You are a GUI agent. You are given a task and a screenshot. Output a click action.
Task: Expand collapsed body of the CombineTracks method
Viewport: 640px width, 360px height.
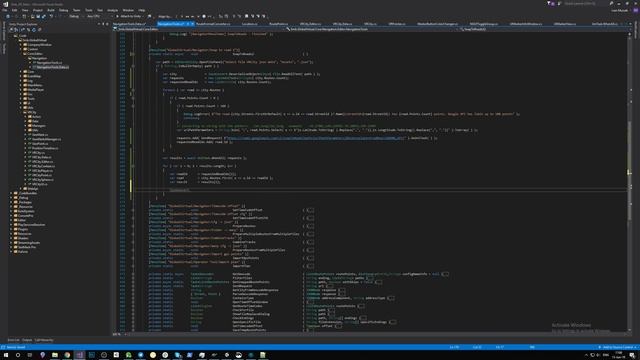pos(311,242)
